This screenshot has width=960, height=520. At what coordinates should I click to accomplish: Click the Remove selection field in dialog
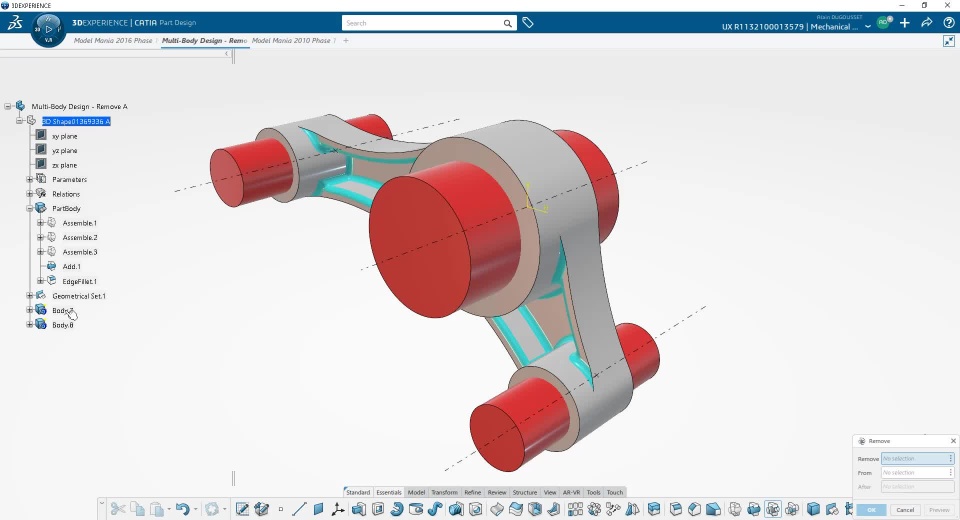pos(917,458)
